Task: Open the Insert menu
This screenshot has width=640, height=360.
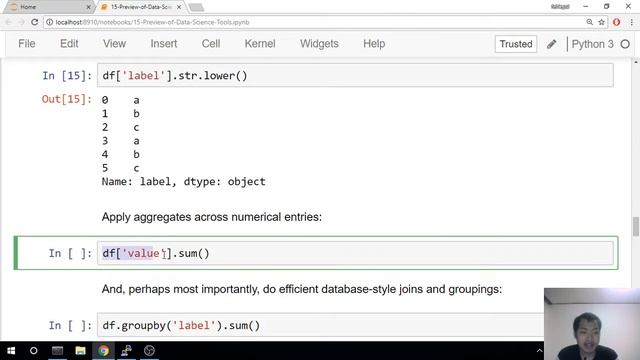Action: tap(164, 44)
